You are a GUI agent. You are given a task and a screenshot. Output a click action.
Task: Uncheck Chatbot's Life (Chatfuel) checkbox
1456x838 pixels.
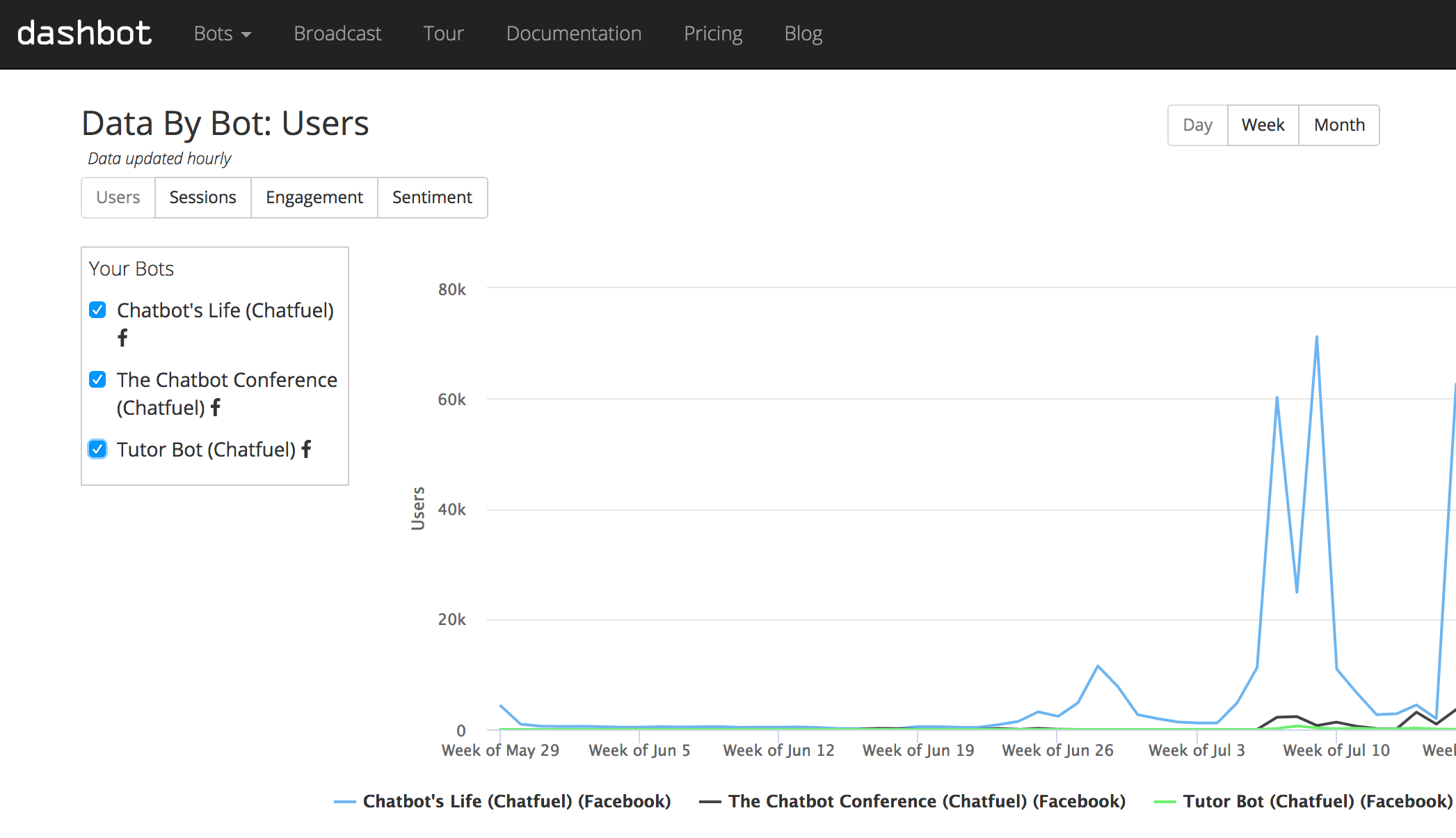tap(98, 310)
